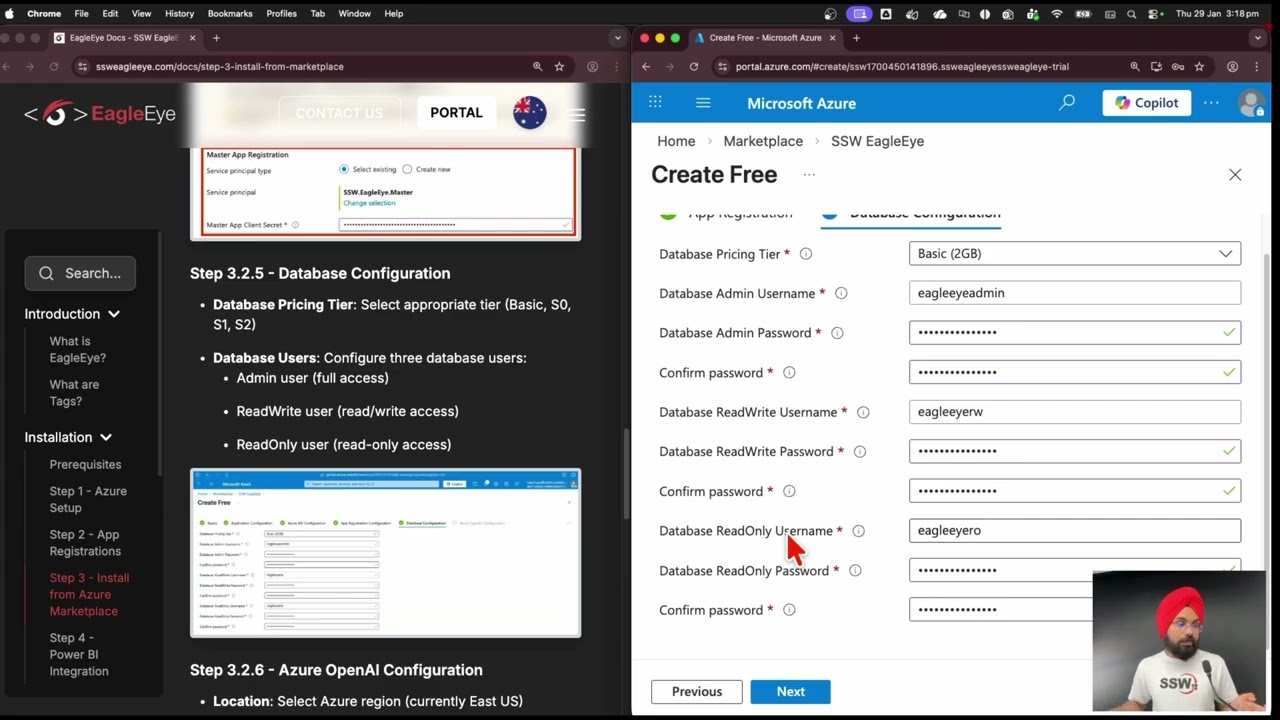Open the Azure app launcher grid icon
This screenshot has height=720, width=1280.
click(x=655, y=102)
